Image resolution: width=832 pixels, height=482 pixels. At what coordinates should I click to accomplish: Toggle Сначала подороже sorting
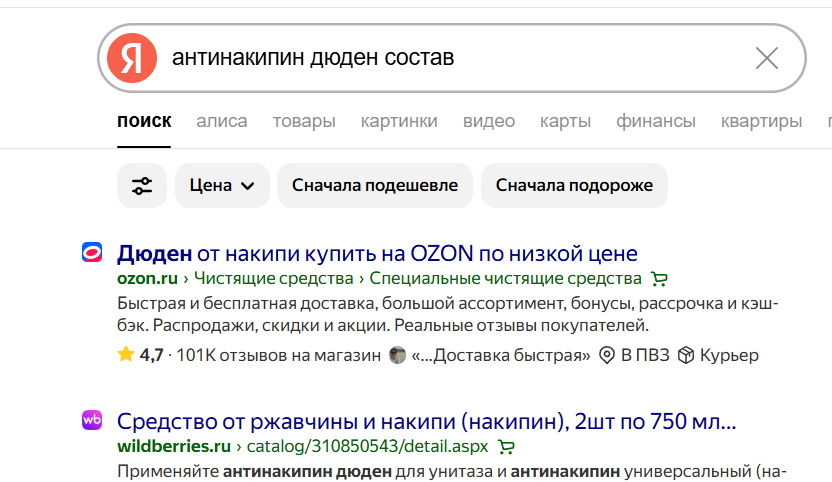574,185
